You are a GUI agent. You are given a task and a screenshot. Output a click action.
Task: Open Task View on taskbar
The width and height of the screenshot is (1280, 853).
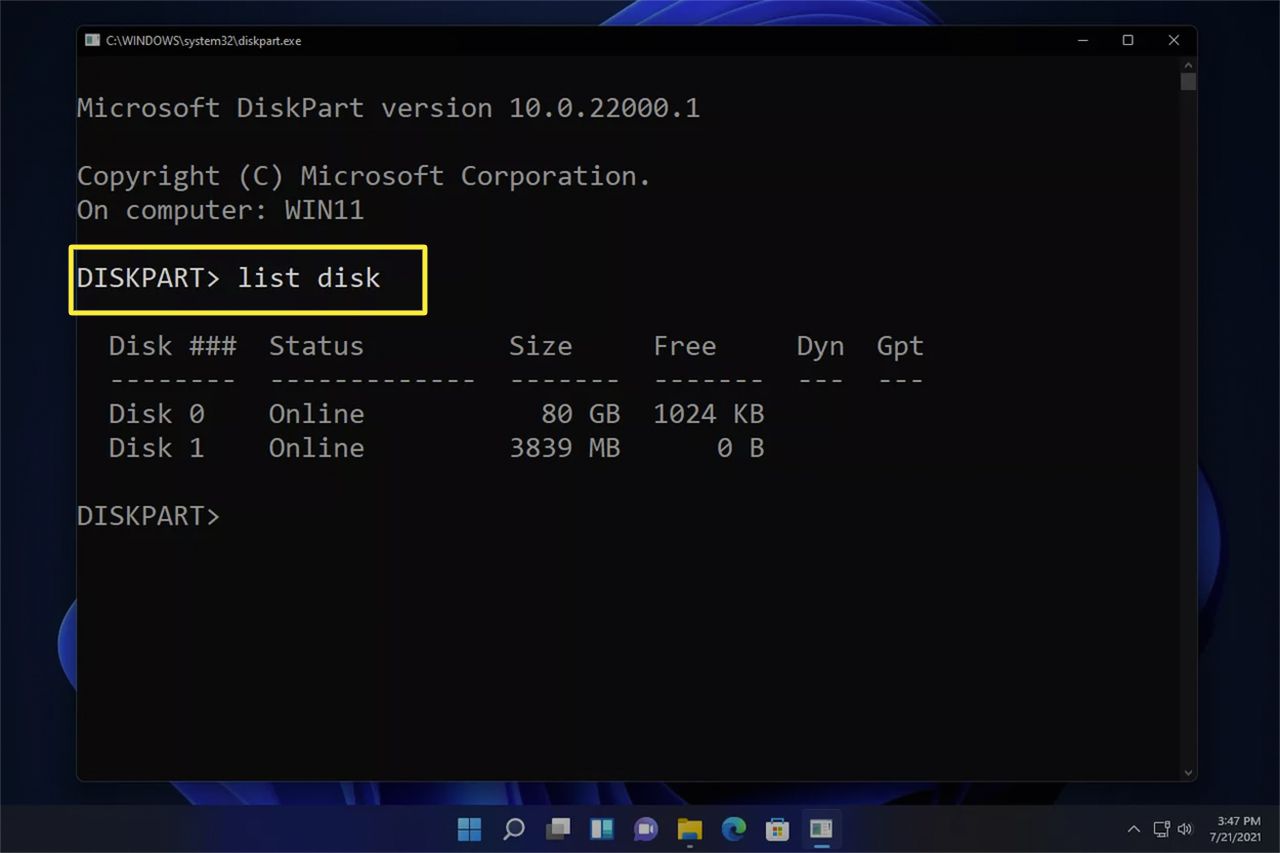558,829
